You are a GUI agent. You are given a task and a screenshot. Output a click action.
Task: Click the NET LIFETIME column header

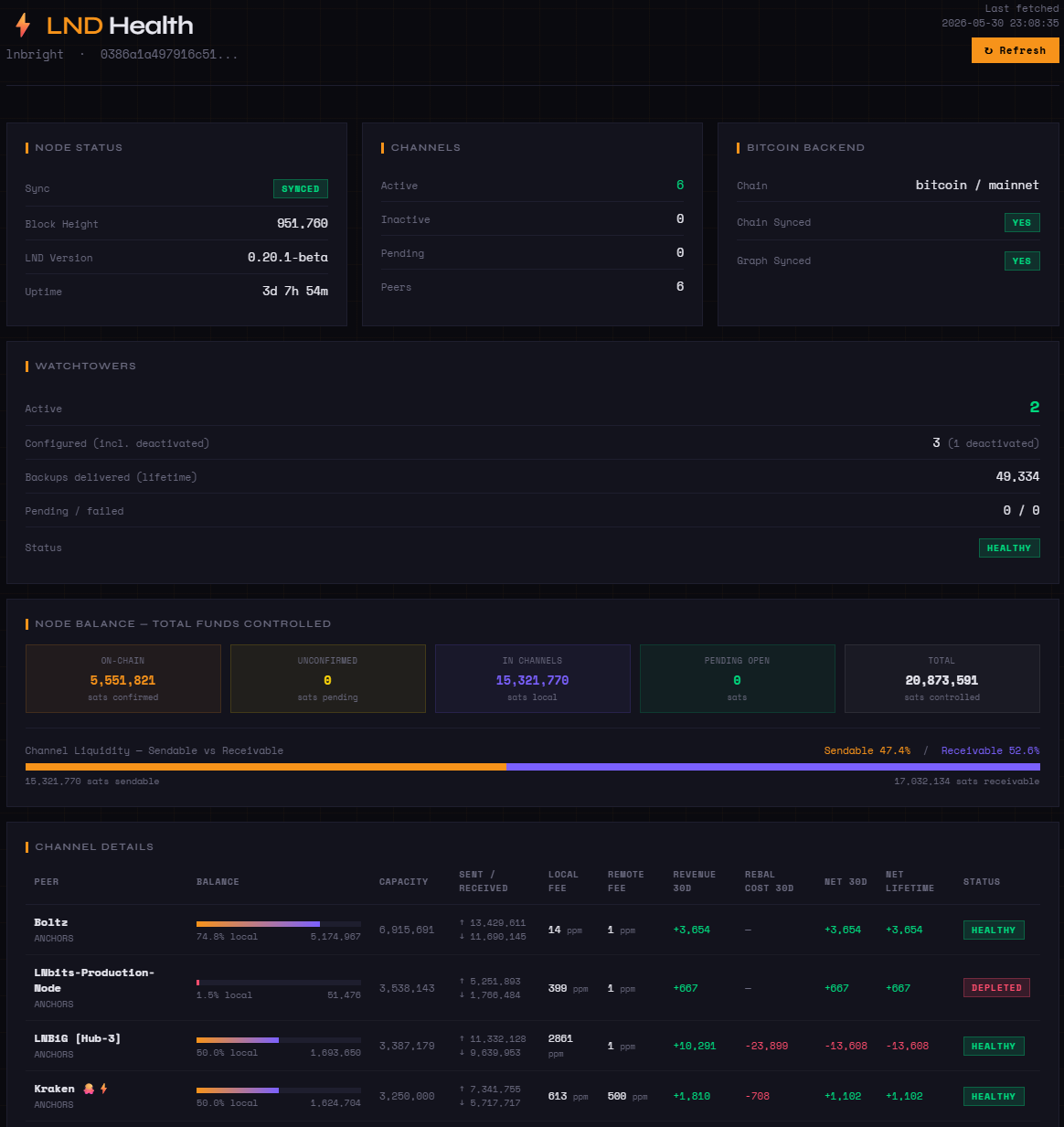click(910, 881)
